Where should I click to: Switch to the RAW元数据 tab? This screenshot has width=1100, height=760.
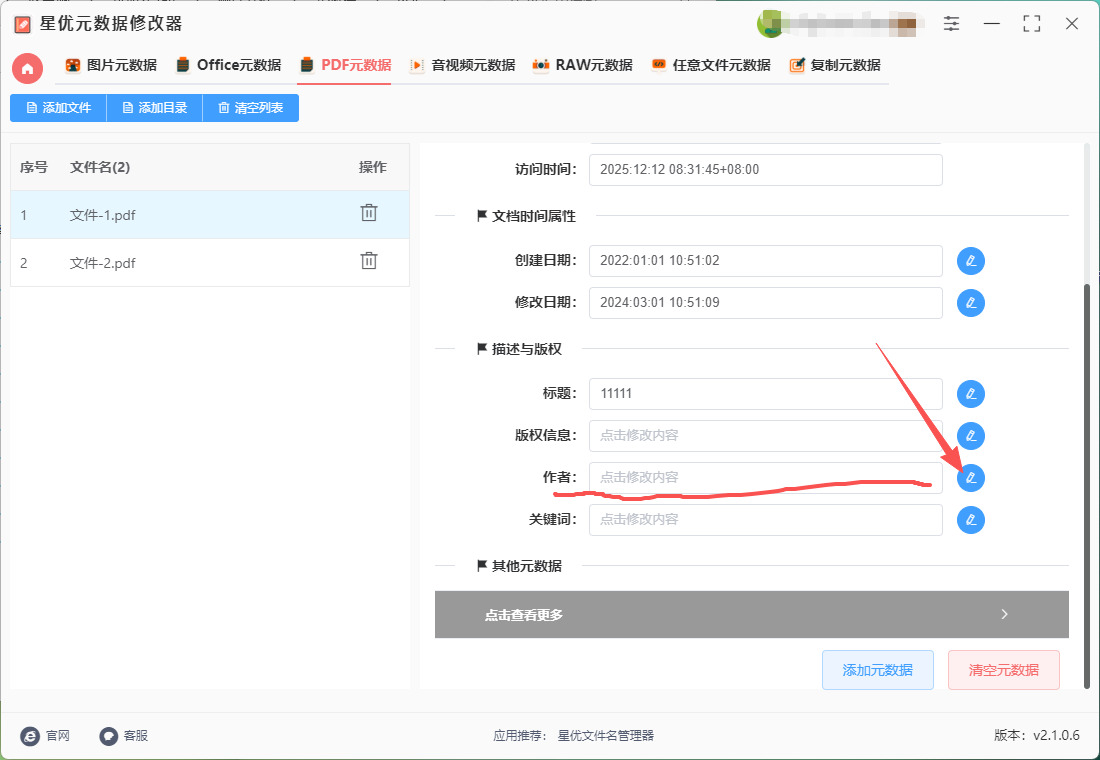[x=582, y=65]
